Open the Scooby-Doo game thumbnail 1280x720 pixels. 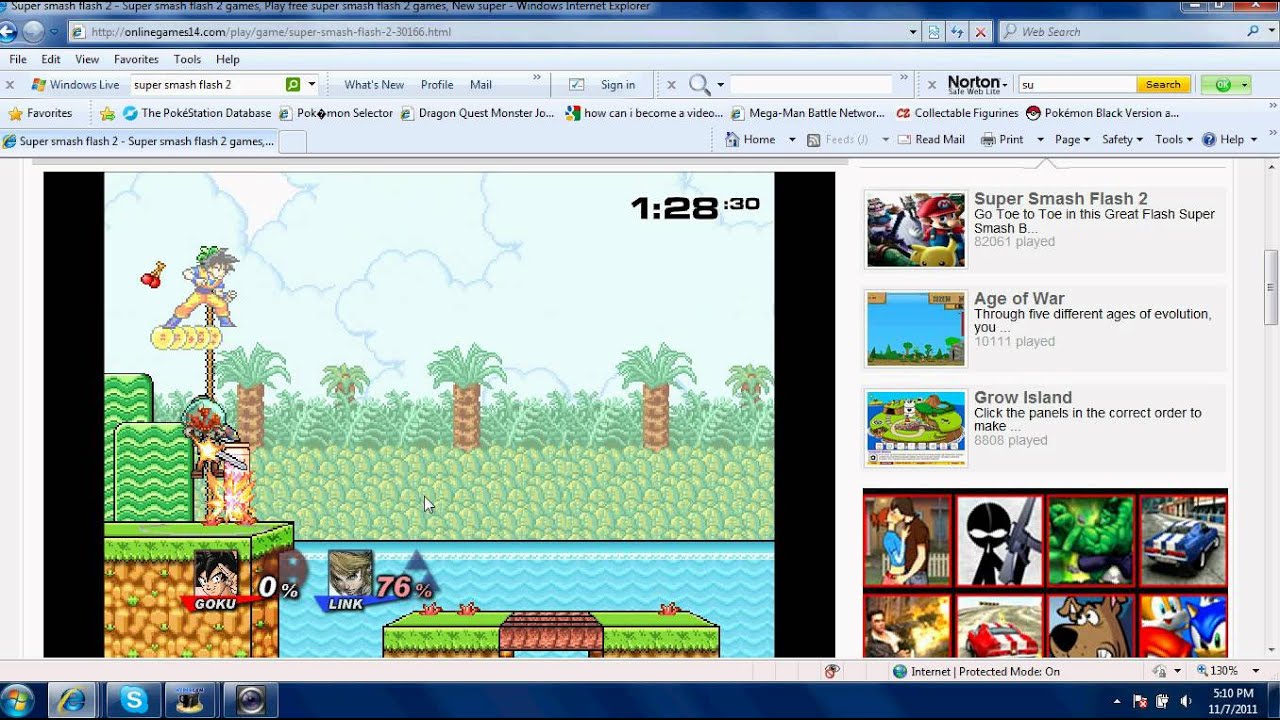(1091, 627)
